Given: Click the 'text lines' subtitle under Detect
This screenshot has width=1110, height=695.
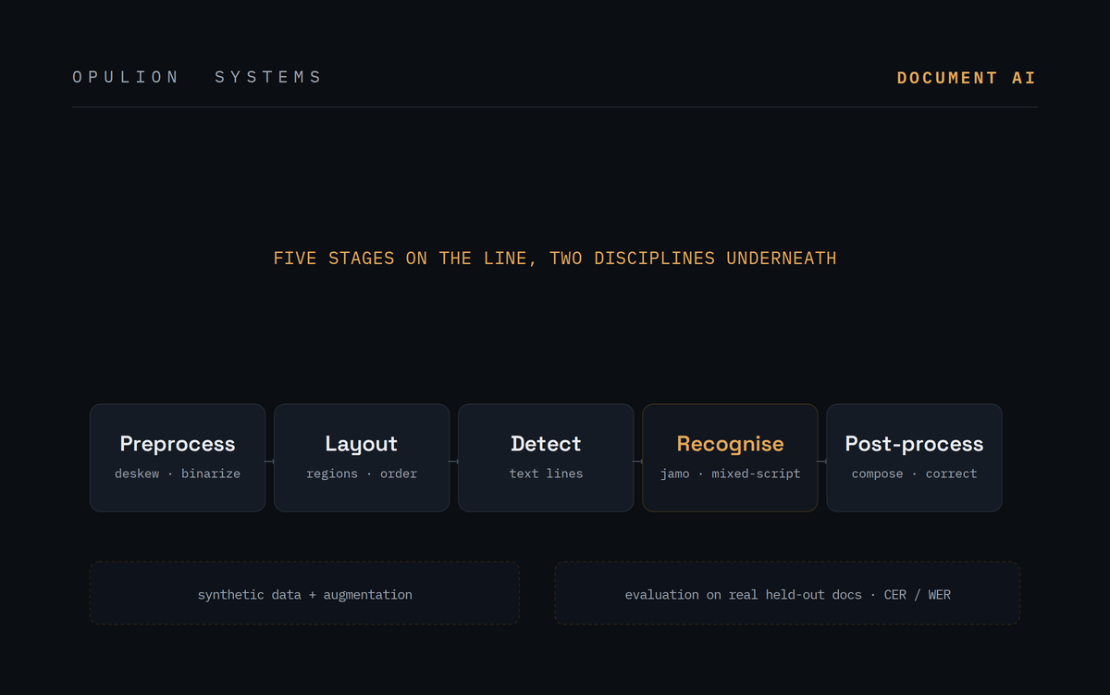Looking at the screenshot, I should coord(546,473).
